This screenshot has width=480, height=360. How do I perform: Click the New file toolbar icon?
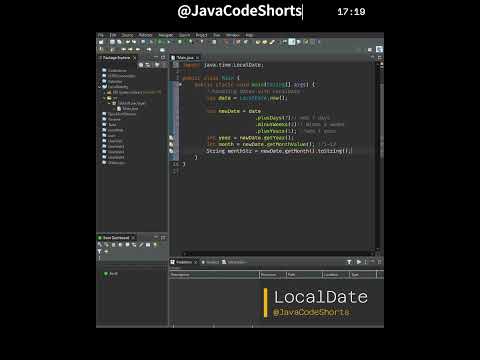101,42
